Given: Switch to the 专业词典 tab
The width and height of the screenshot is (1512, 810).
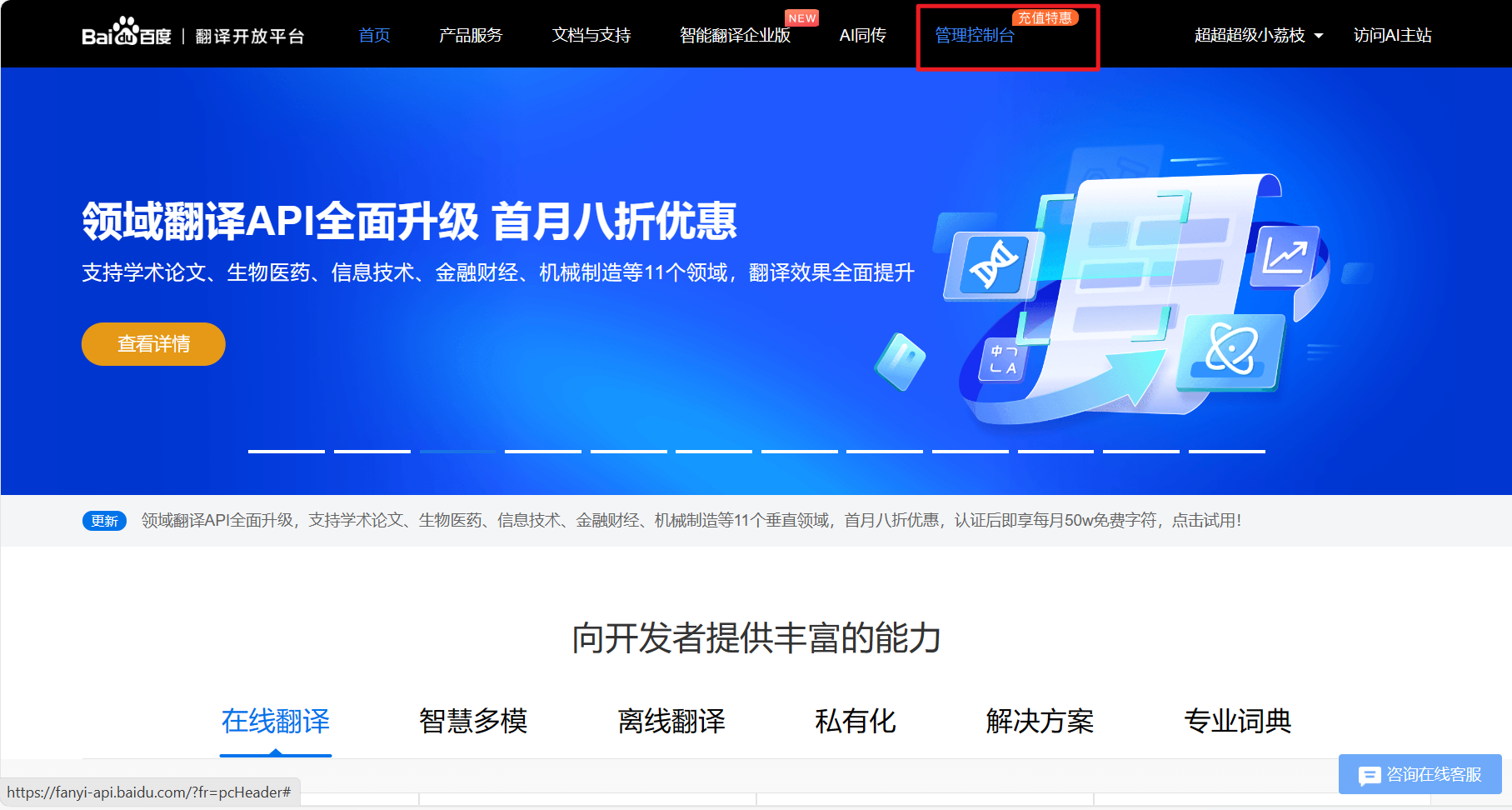Looking at the screenshot, I should tap(1237, 722).
